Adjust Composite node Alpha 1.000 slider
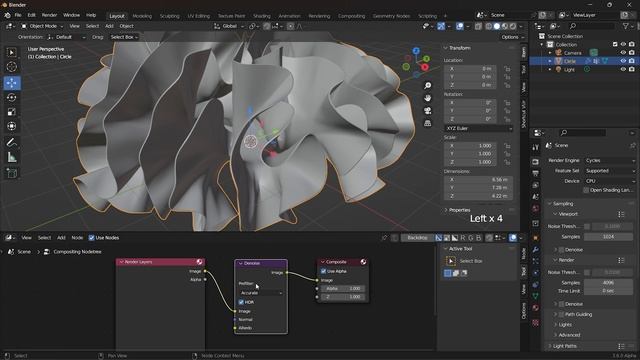The width and height of the screenshot is (640, 360). click(x=343, y=289)
